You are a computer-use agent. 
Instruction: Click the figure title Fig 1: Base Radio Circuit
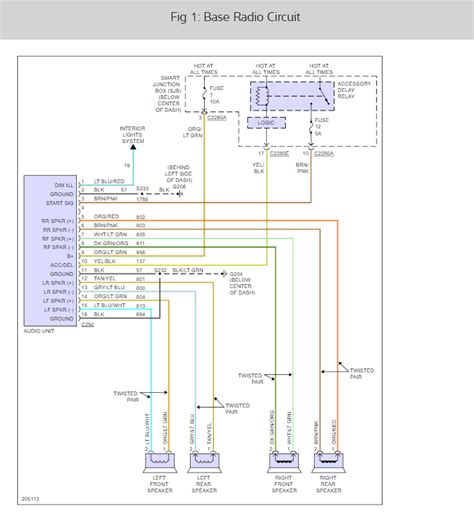pos(235,17)
